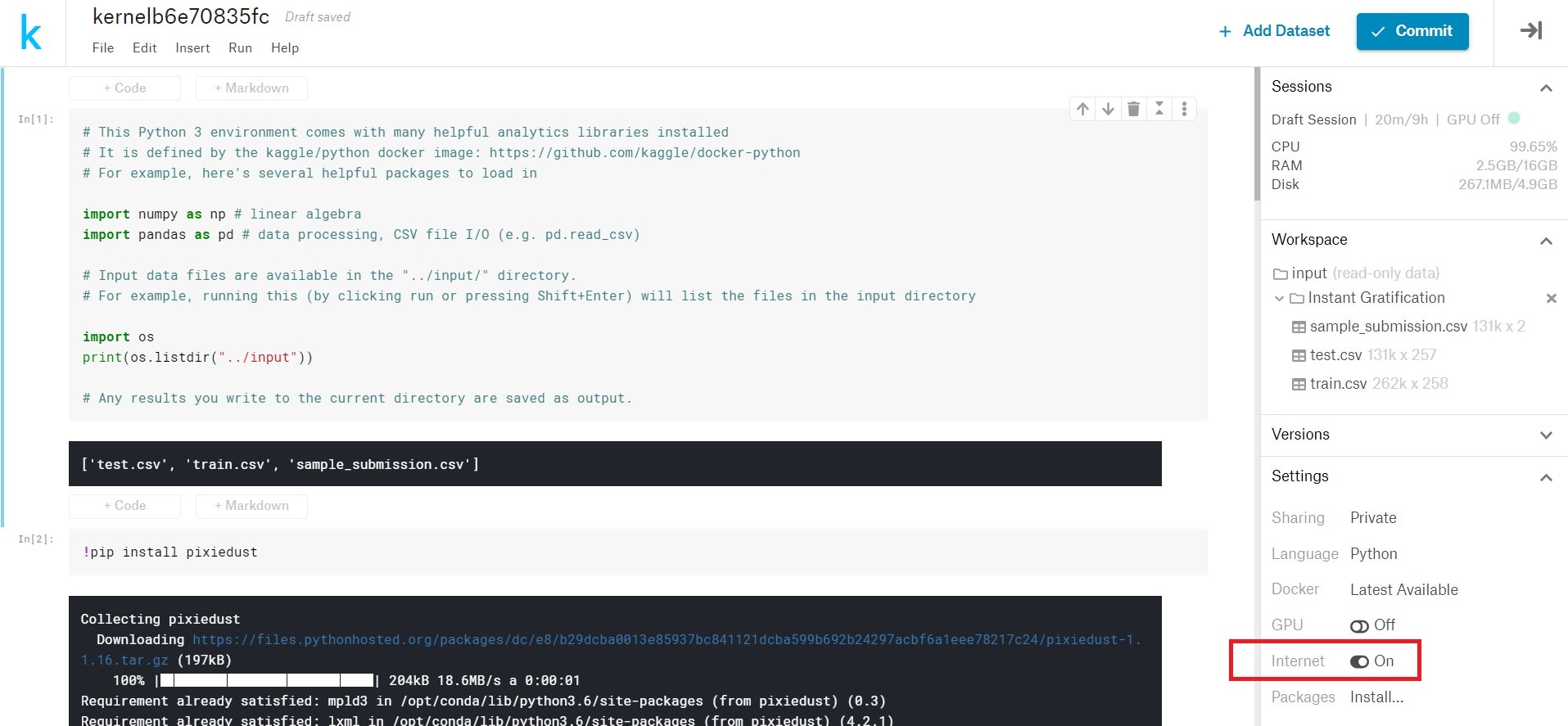Click the Kaggle logo icon
The width and height of the screenshot is (1568, 726).
[31, 34]
